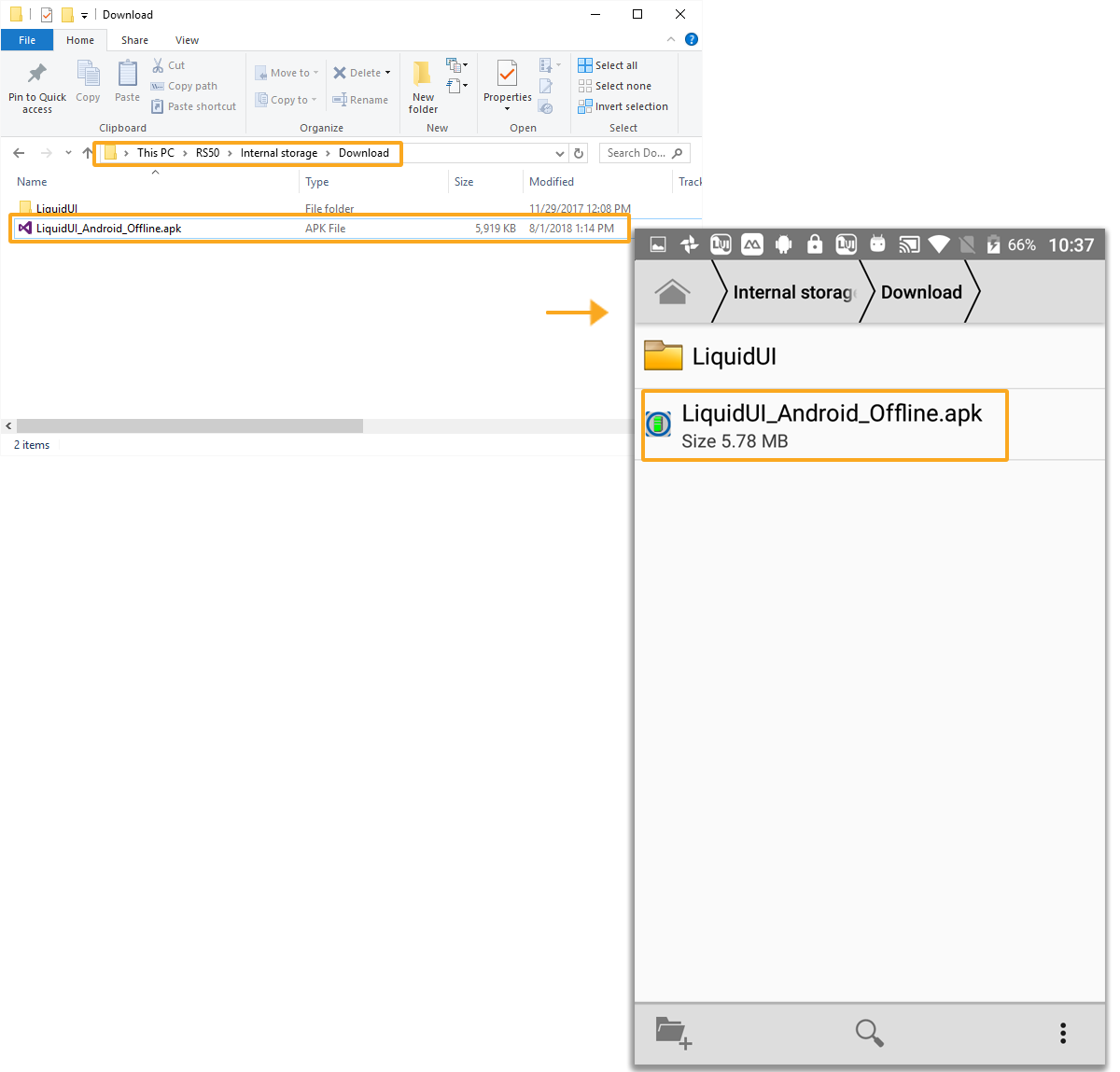Image resolution: width=1120 pixels, height=1072 pixels.
Task: Click the Copy icon in Clipboard group
Action: coord(88,81)
